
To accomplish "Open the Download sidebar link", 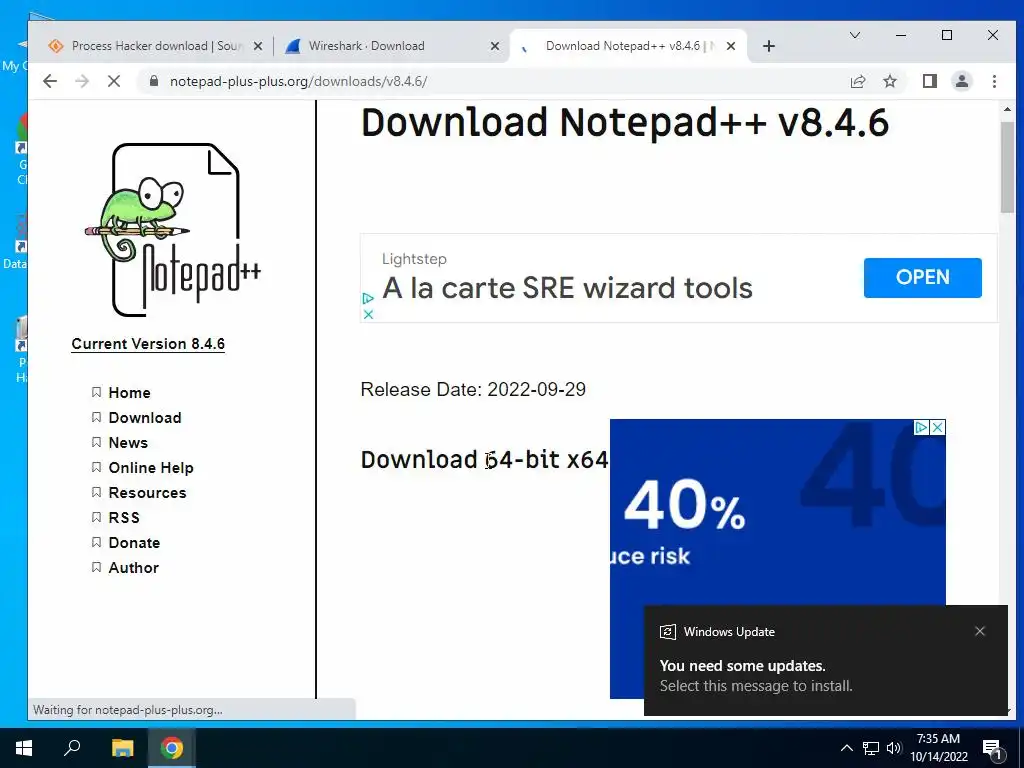I will pos(145,418).
